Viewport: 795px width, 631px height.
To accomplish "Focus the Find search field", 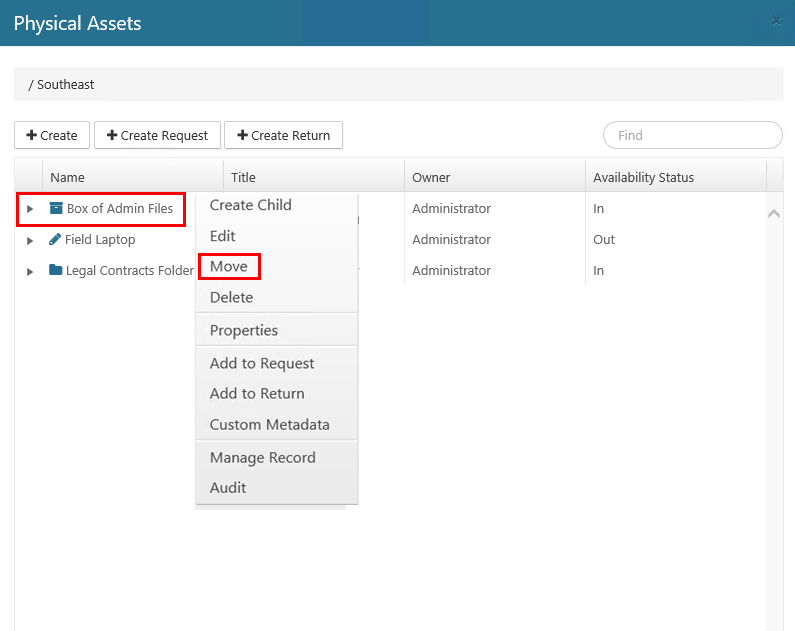I will pos(692,135).
